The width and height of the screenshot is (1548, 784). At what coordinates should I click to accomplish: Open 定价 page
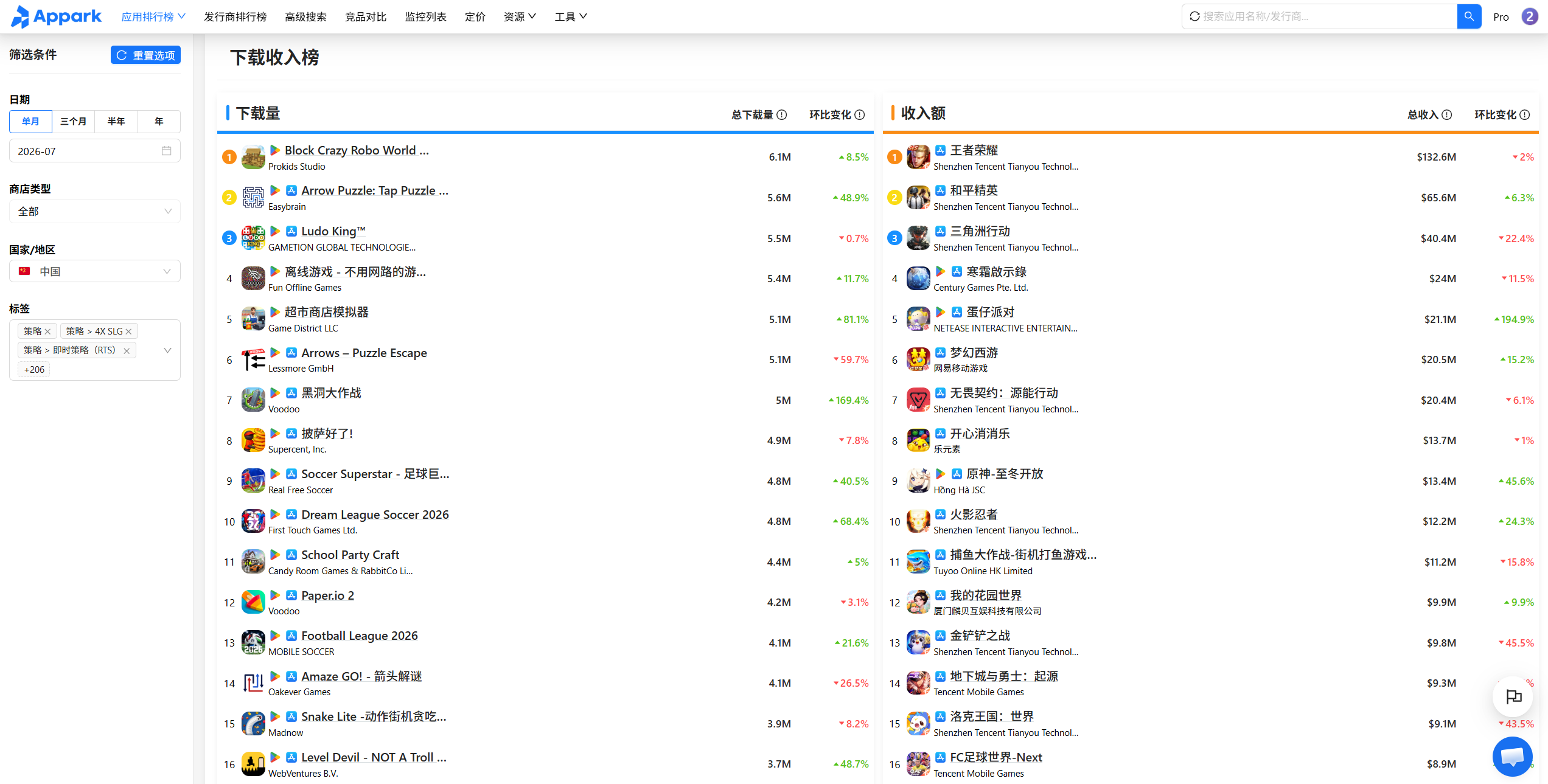click(475, 16)
